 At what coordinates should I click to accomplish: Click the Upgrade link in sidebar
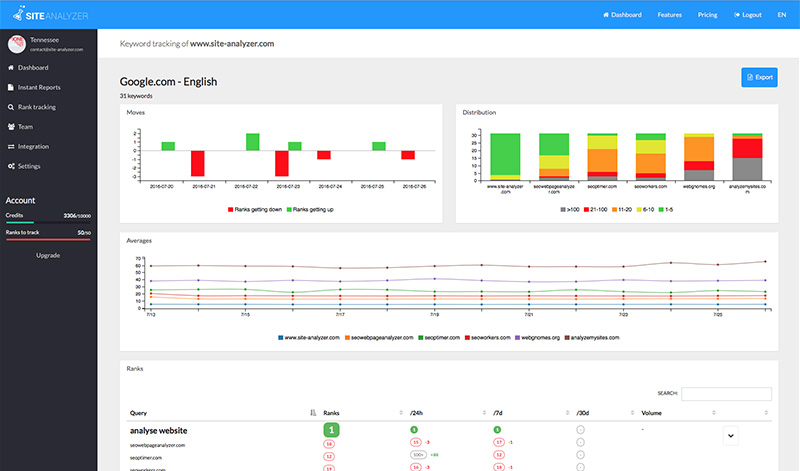click(x=48, y=255)
